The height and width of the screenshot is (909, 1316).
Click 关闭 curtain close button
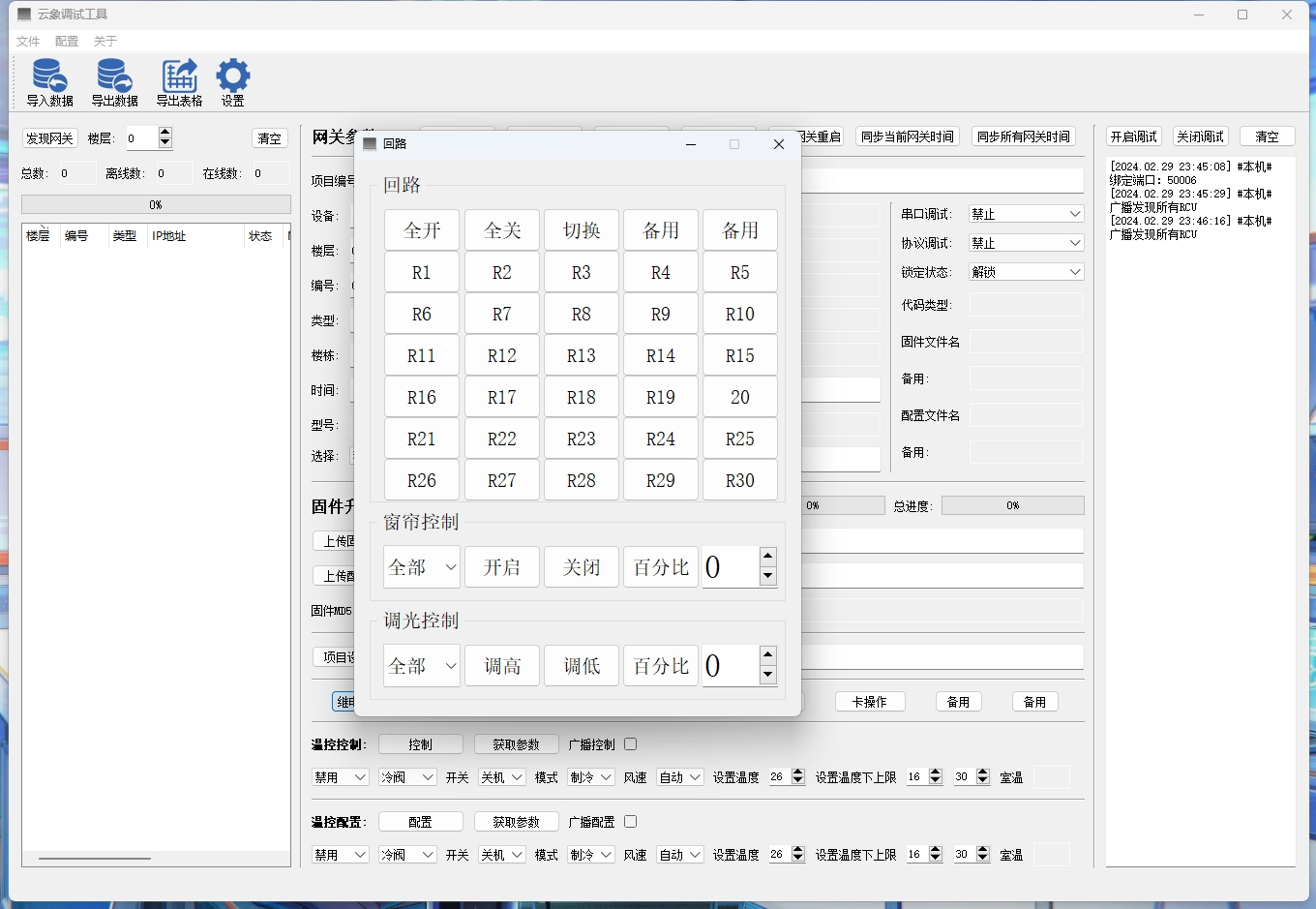pyautogui.click(x=582, y=567)
